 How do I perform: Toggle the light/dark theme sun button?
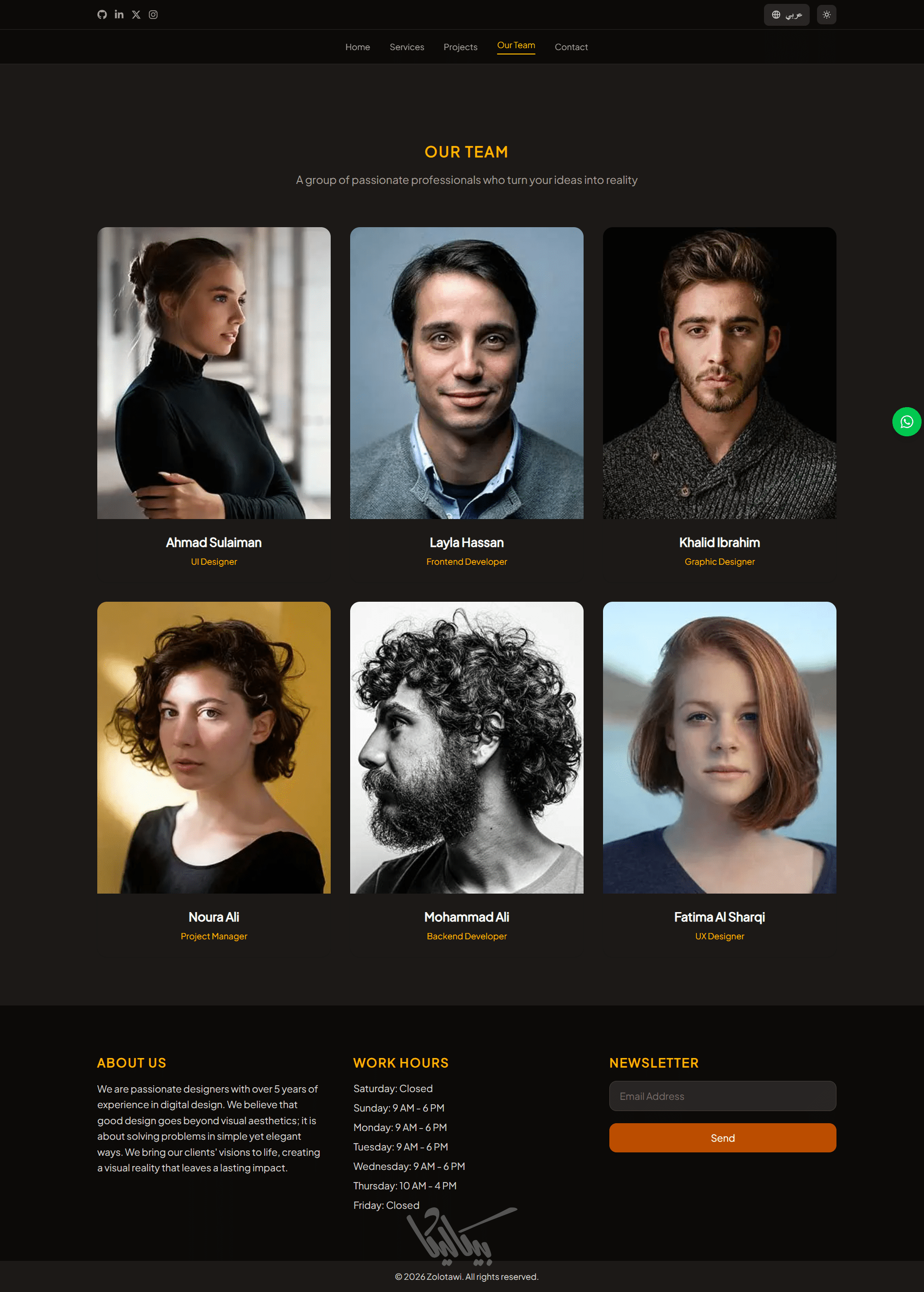click(x=826, y=14)
